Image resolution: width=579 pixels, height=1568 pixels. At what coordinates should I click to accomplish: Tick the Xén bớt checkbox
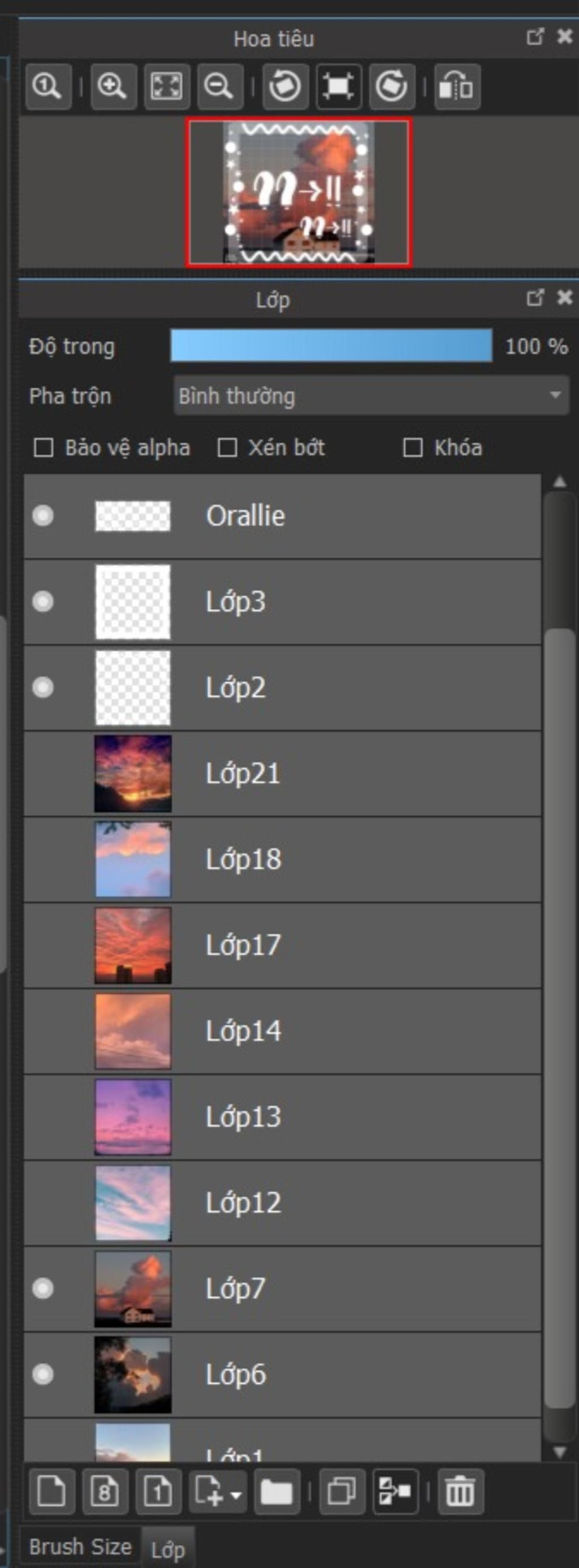click(x=227, y=447)
